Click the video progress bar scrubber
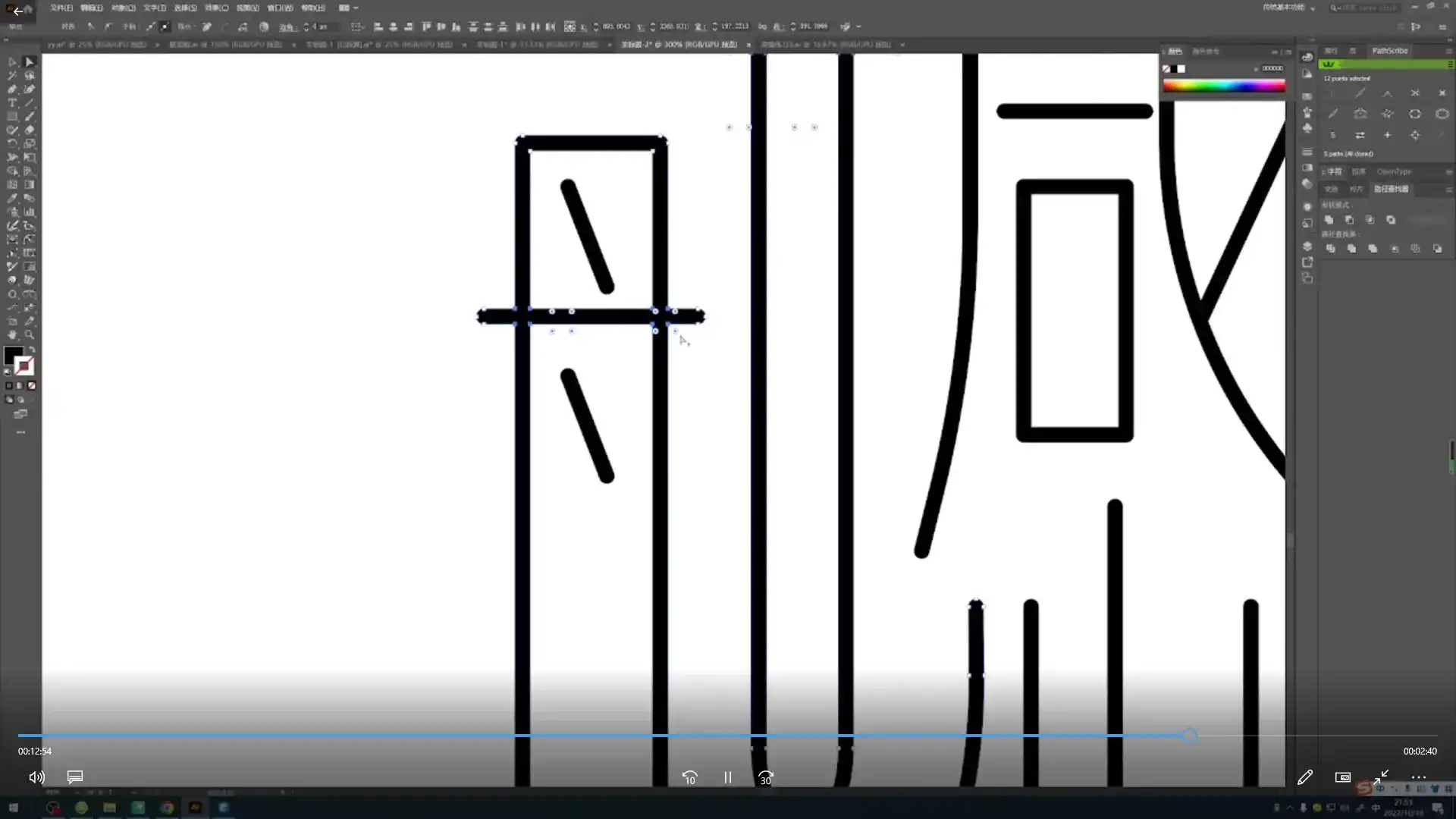Screen dimensions: 1456x819 pyautogui.click(x=1191, y=736)
